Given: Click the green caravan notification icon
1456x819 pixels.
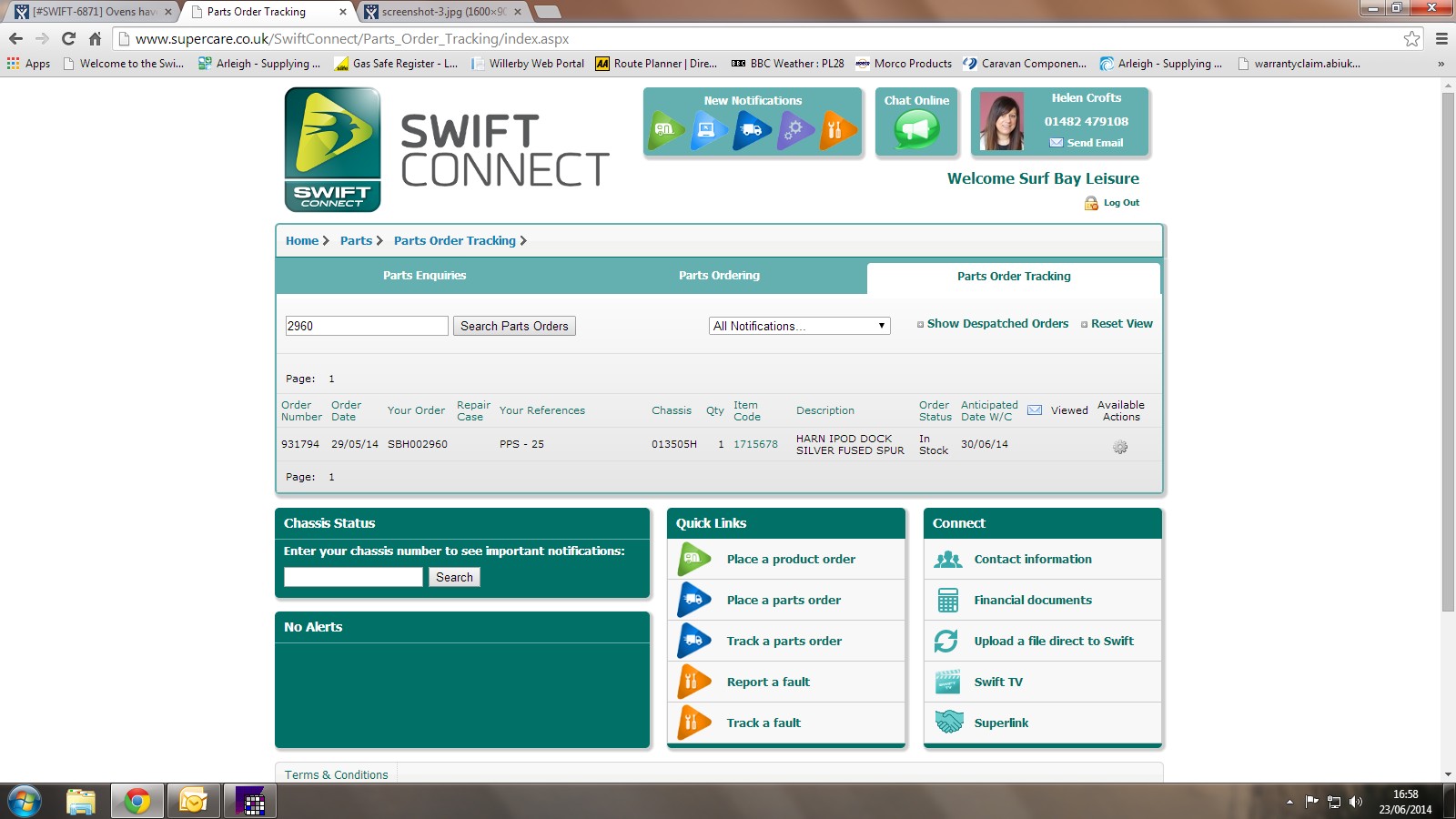Looking at the screenshot, I should [x=666, y=130].
